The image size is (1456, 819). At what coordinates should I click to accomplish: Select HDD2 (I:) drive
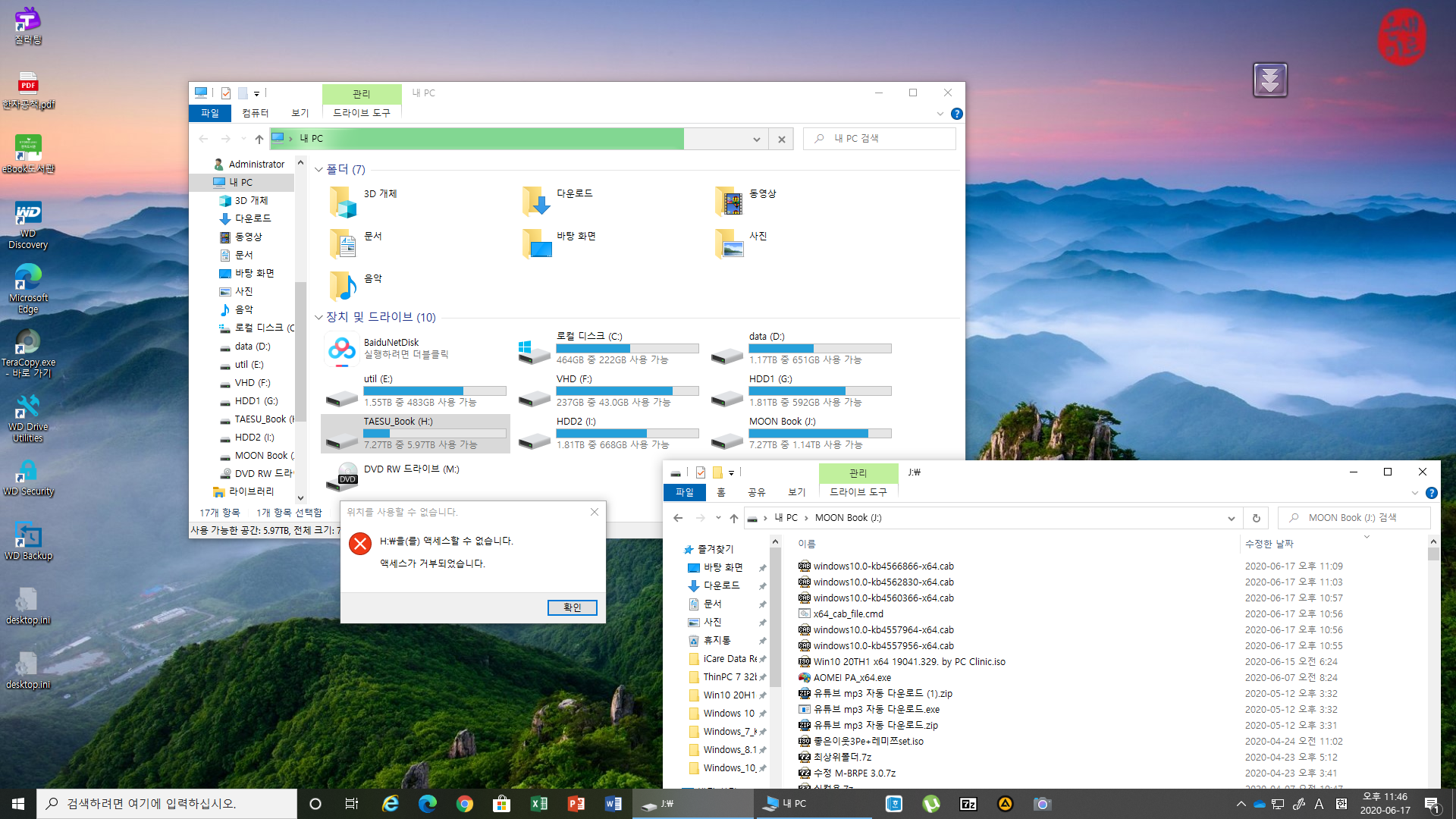607,433
